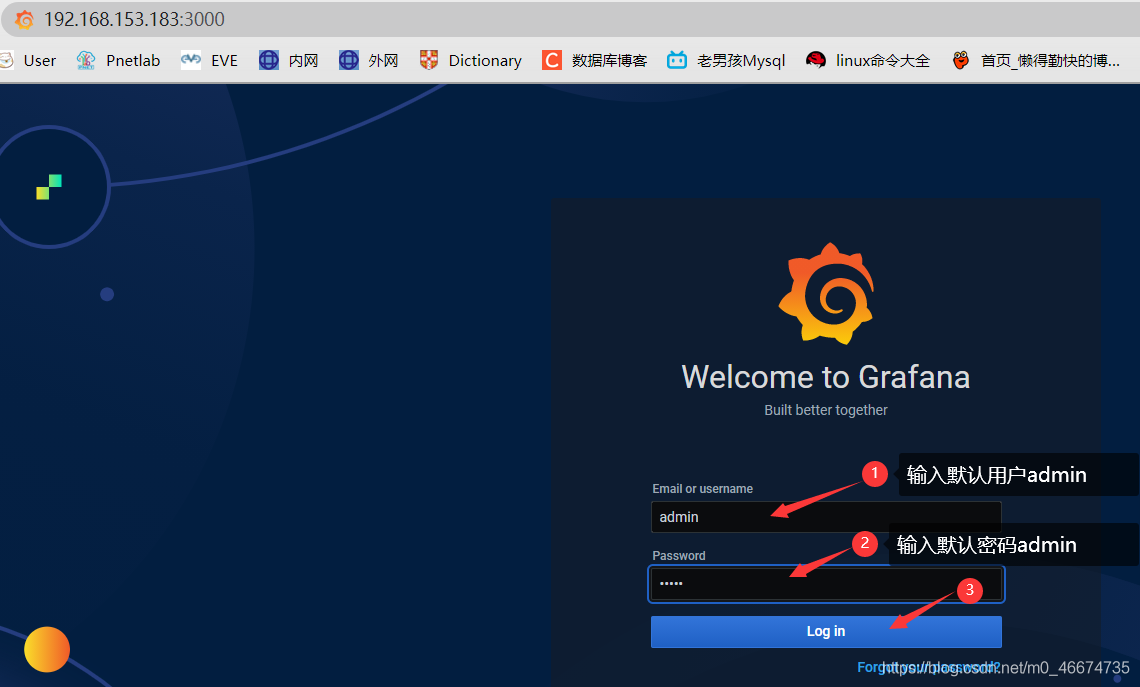The image size is (1140, 687).
Task: Open the 老男孩Mysql bookmark label
Action: coord(741,60)
